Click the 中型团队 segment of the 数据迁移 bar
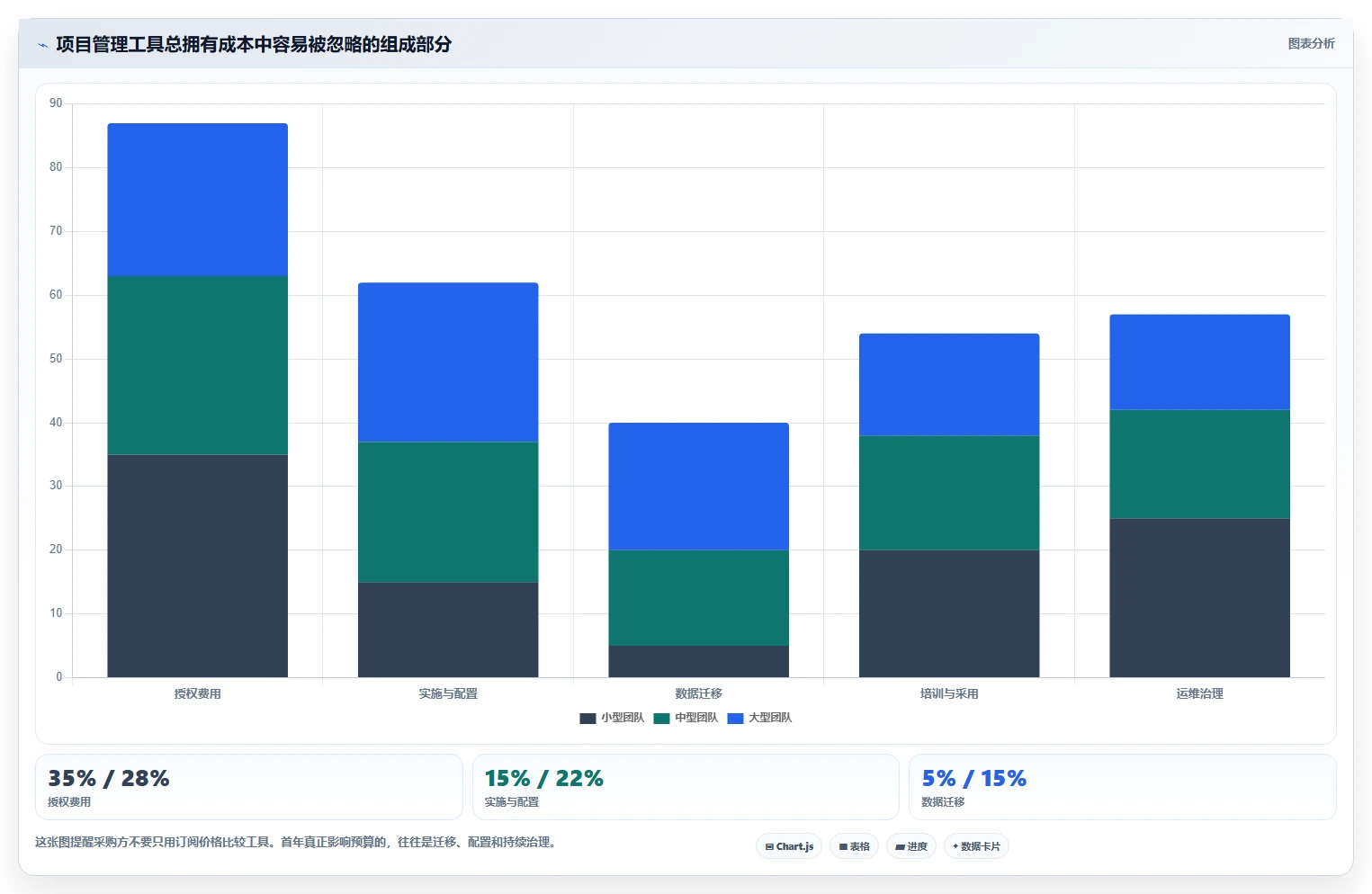 [699, 598]
